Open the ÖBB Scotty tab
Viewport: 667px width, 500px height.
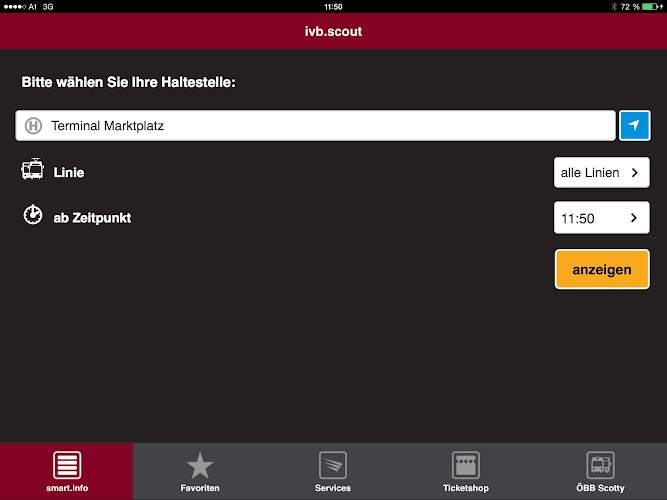[x=600, y=471]
